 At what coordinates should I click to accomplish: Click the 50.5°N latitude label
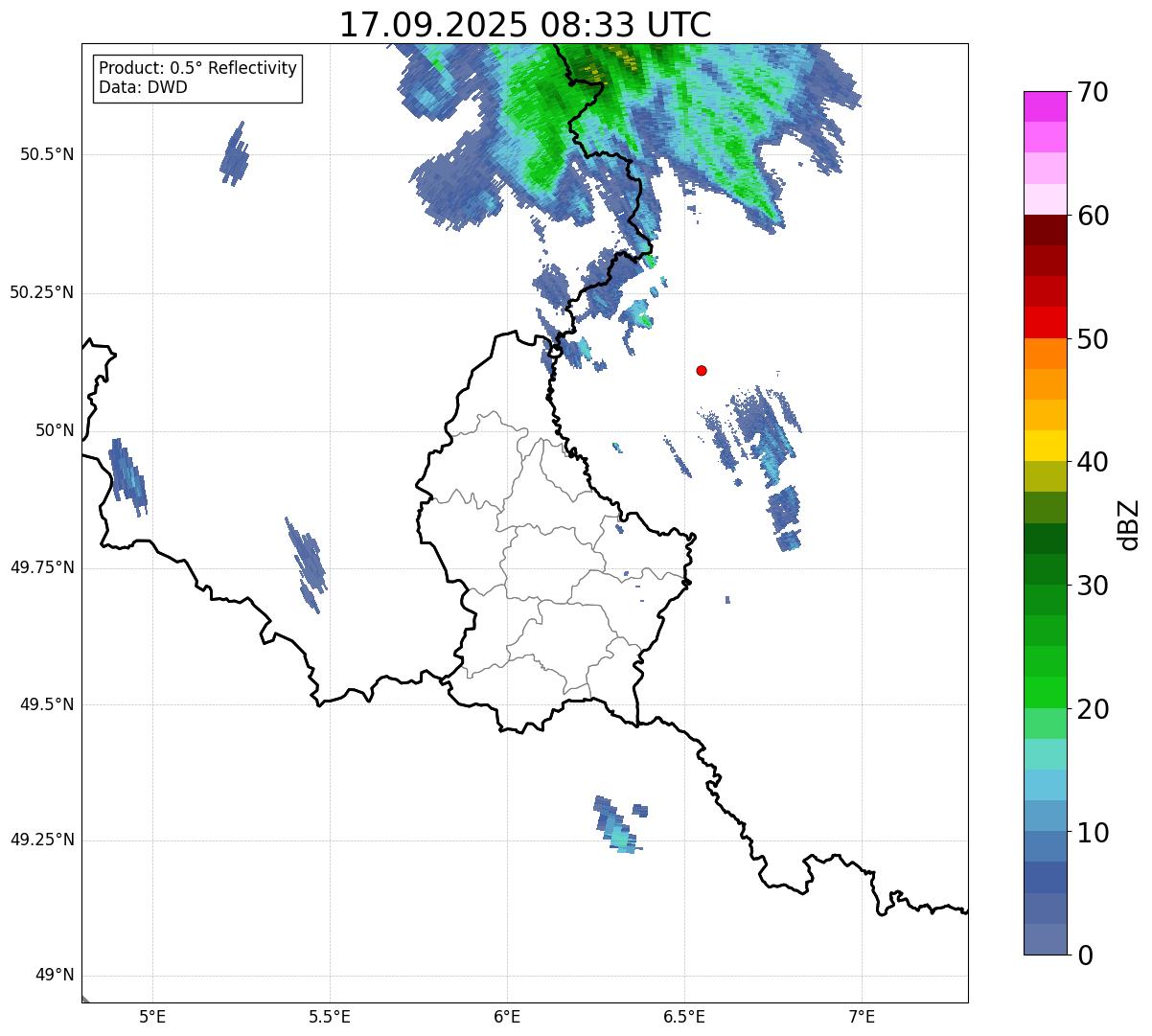47,154
